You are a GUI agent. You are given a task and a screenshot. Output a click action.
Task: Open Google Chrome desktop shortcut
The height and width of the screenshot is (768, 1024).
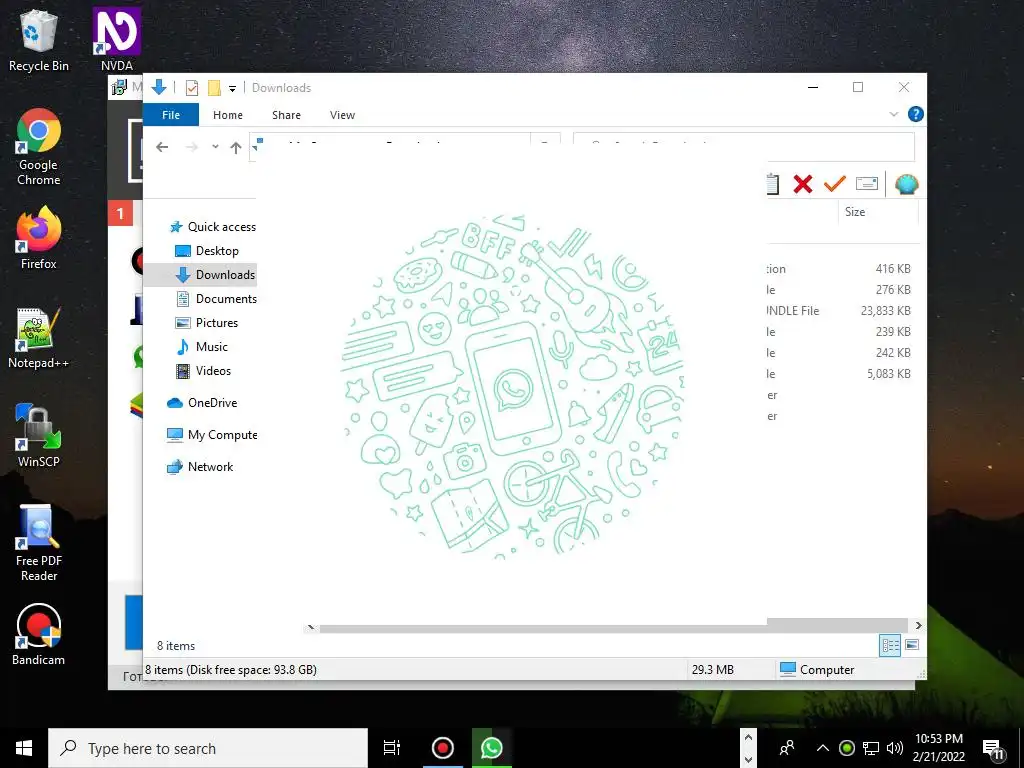click(x=39, y=148)
